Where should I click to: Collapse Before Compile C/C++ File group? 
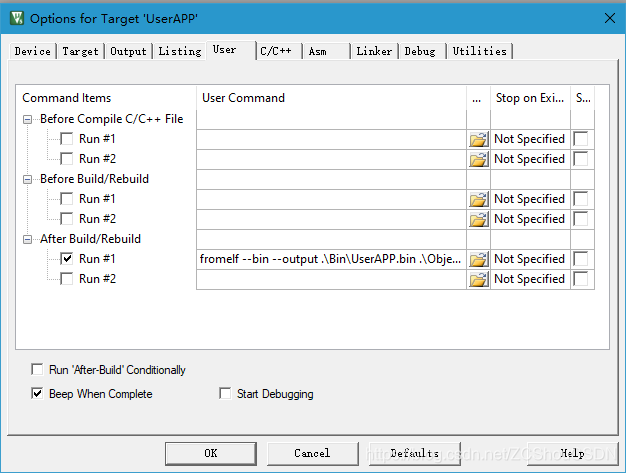27,119
